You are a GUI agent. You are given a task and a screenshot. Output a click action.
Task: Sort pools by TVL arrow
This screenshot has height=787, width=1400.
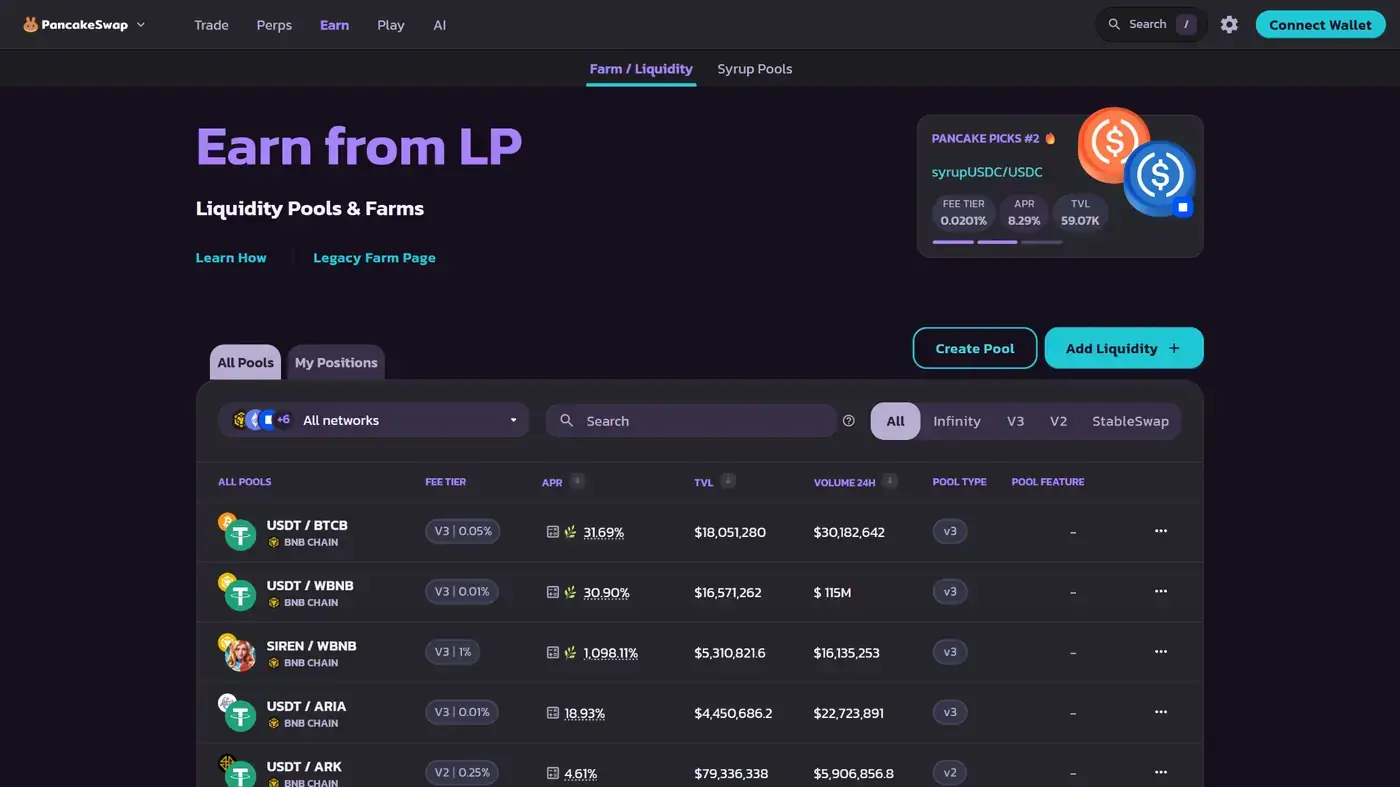tap(728, 481)
